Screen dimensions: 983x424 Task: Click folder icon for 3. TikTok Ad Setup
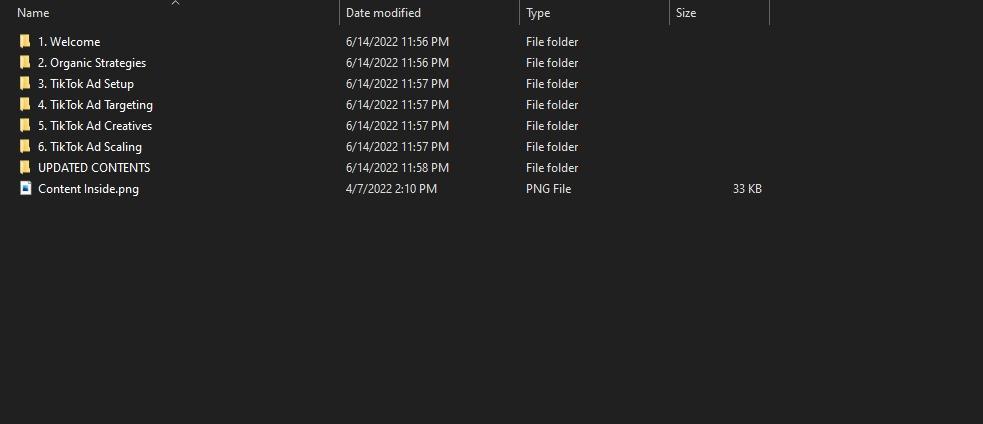(25, 84)
